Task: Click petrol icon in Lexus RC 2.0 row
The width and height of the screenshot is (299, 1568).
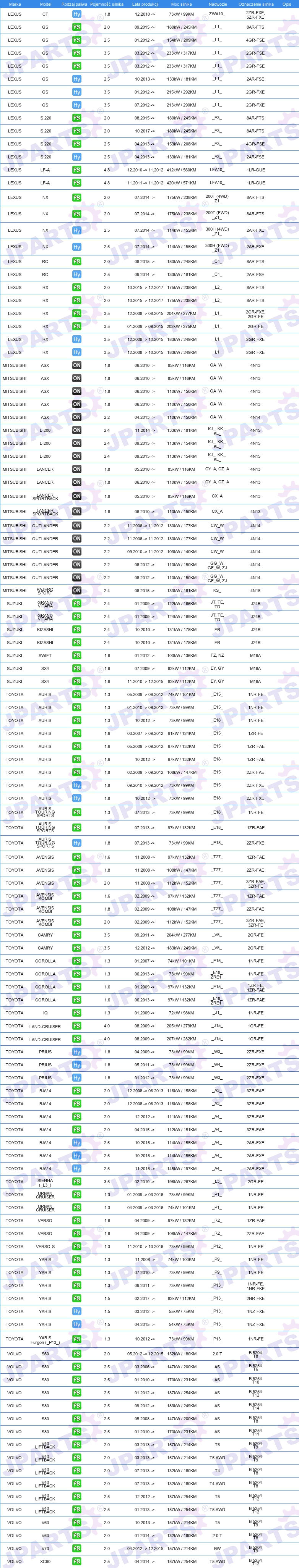Action: (x=76, y=262)
